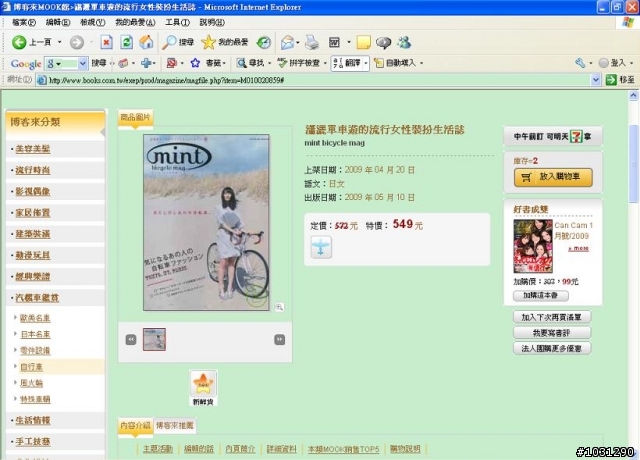The height and width of the screenshot is (460, 640).
Task: Add item with 放入購物車 button
Action: click(553, 177)
